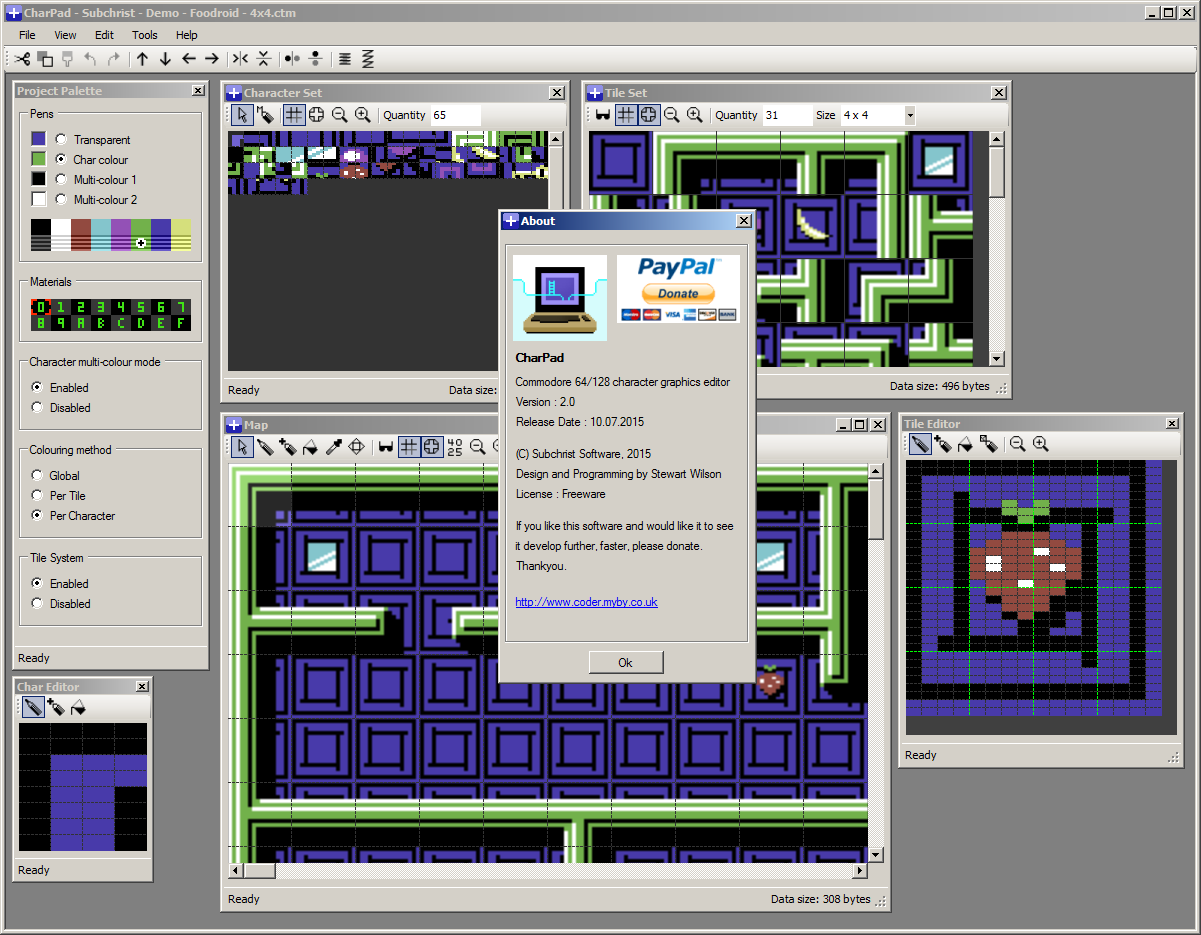Viewport: 1201px width, 935px height.
Task: Select the Char colour pen option
Action: [x=62, y=160]
